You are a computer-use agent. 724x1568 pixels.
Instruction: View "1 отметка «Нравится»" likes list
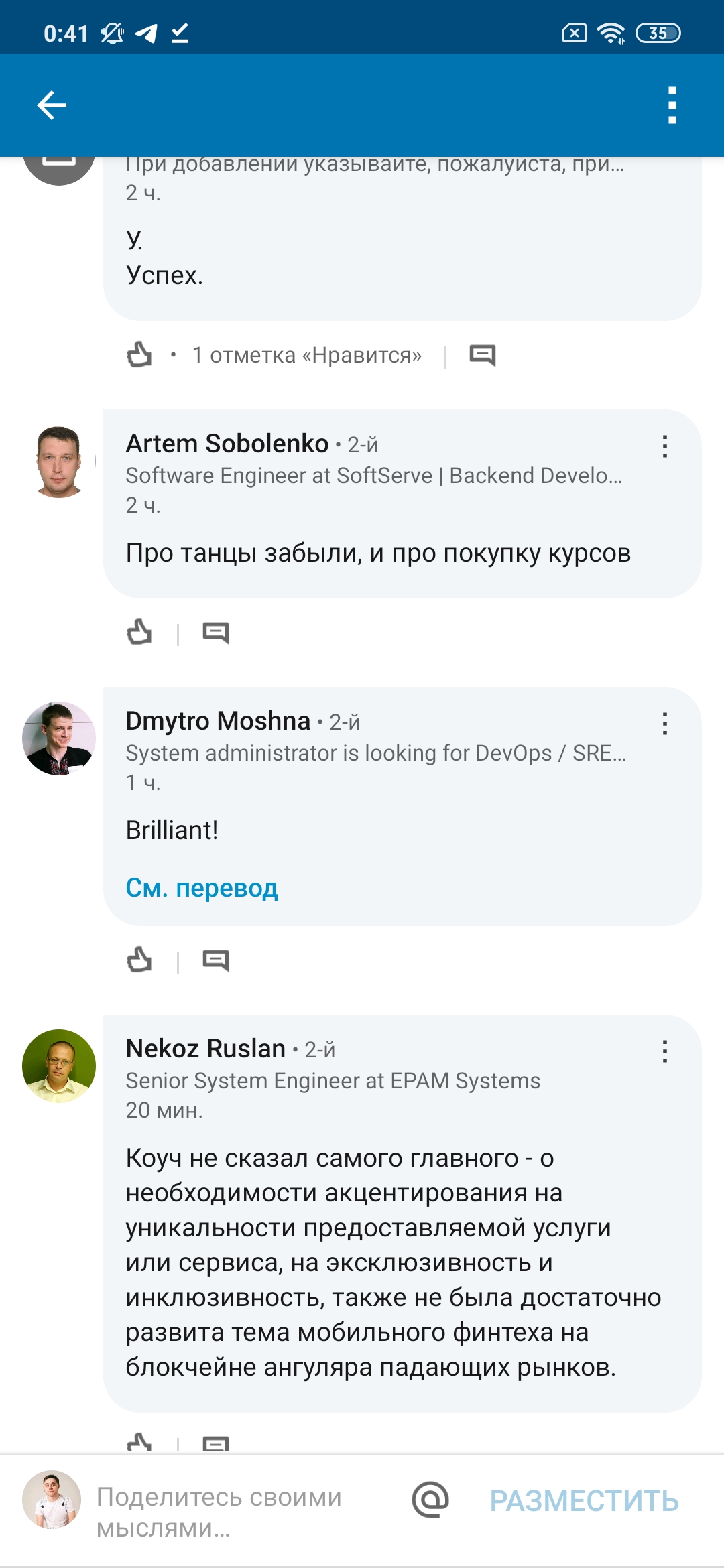306,355
